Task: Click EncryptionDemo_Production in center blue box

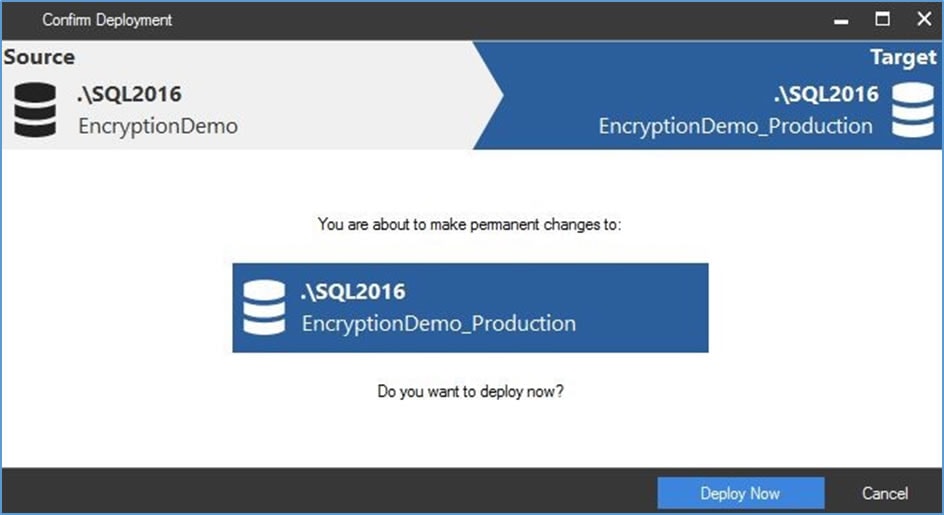Action: (439, 323)
